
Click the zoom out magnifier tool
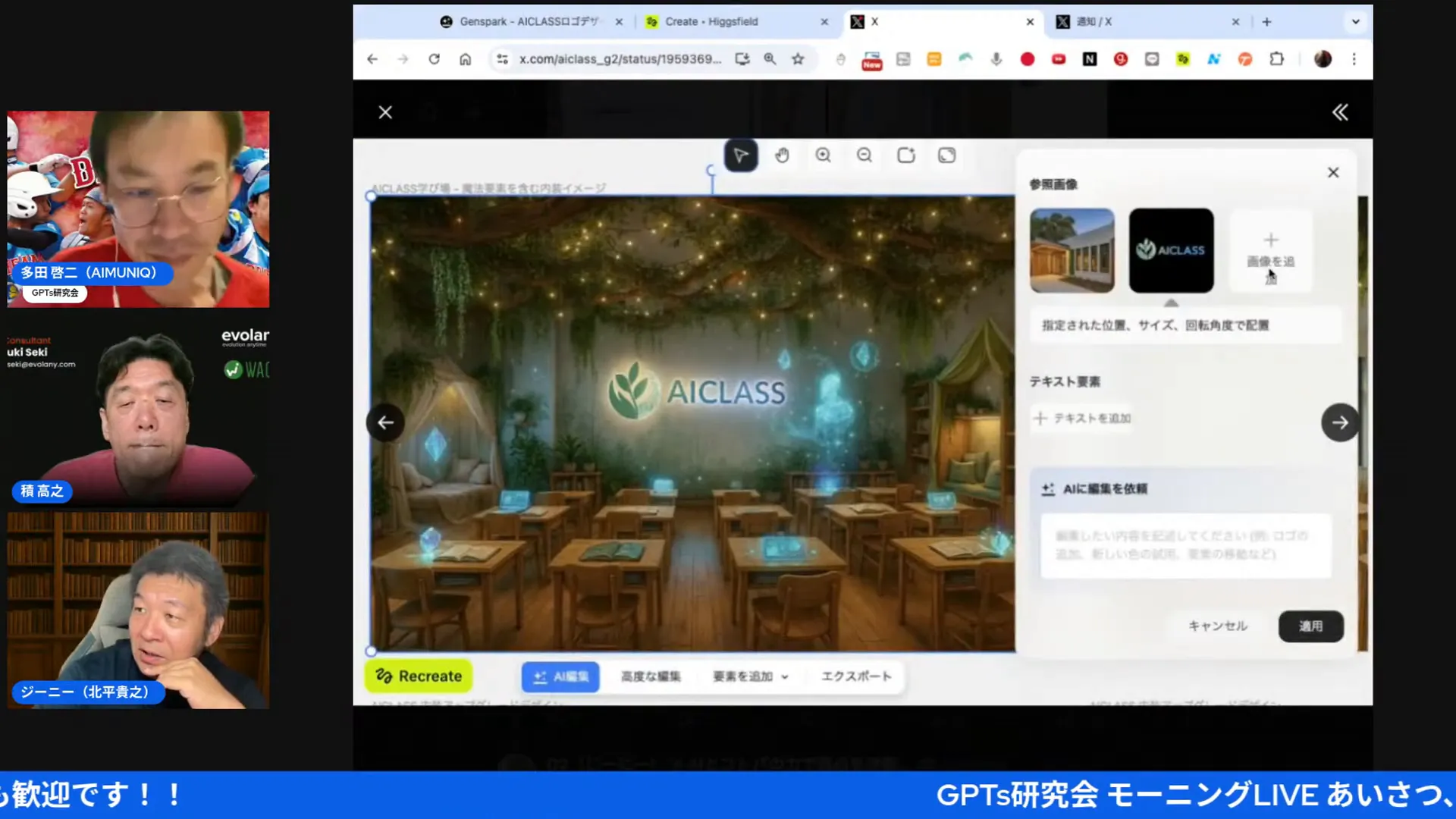click(864, 155)
